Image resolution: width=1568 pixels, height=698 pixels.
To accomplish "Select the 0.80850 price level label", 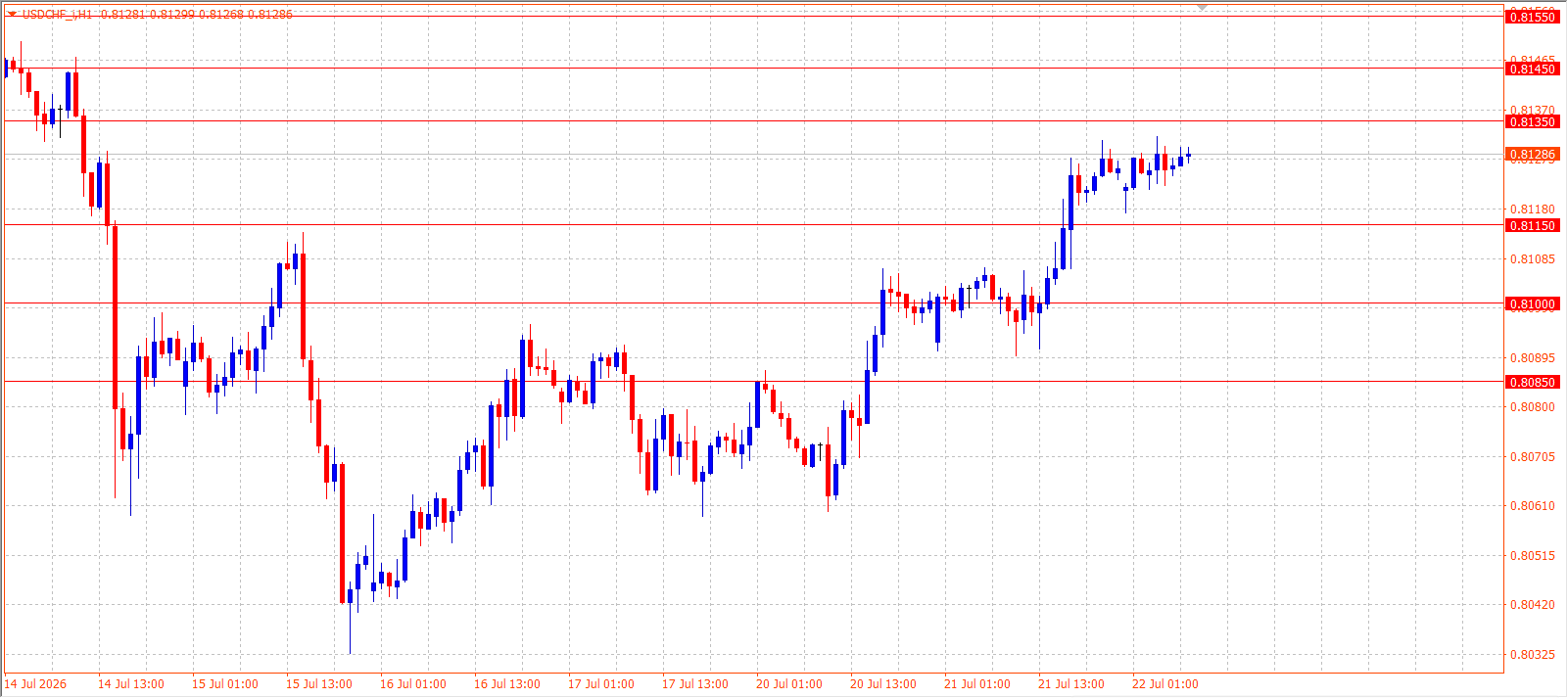I will coord(1532,382).
